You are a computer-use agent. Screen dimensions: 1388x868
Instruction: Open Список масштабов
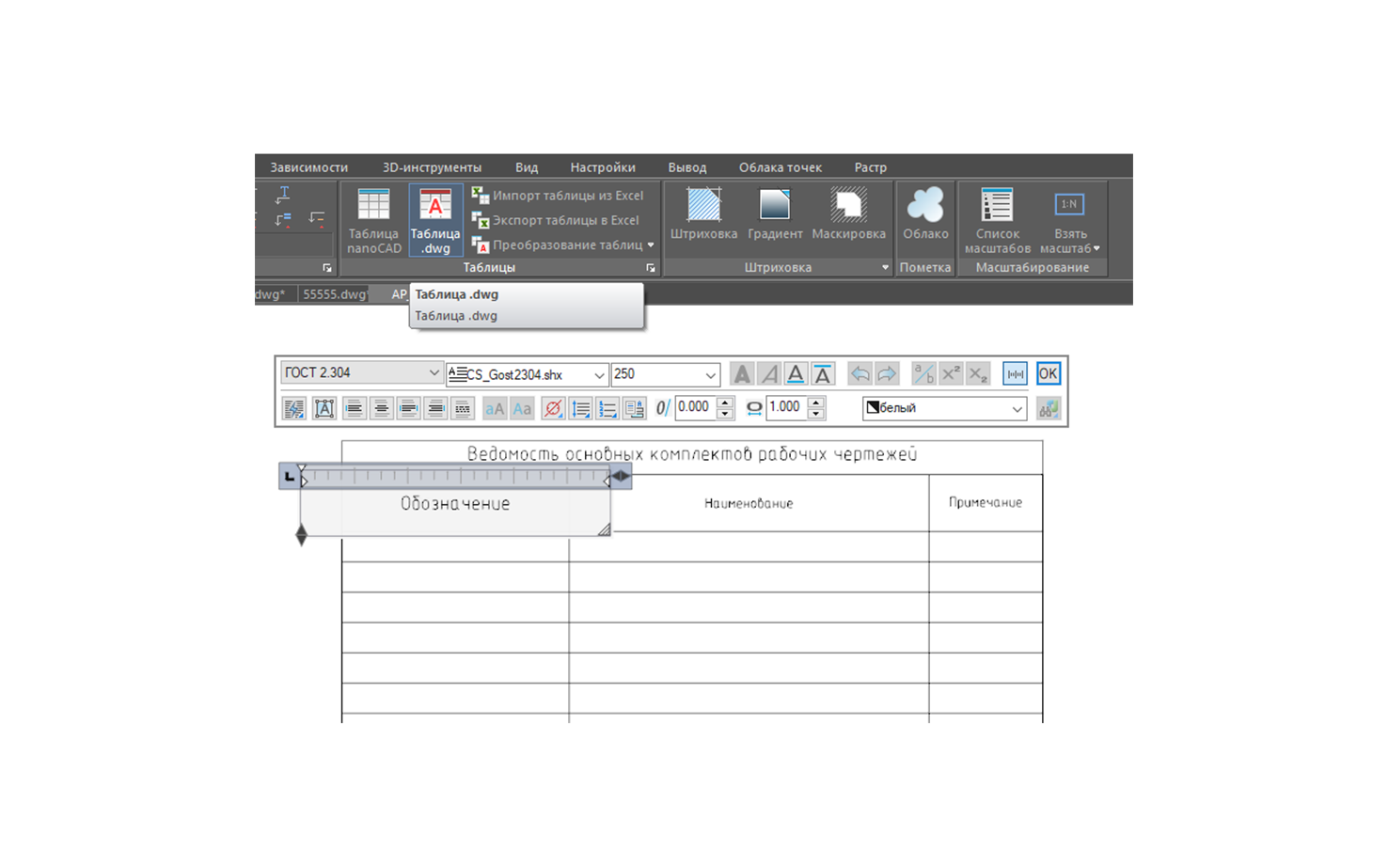(x=997, y=221)
